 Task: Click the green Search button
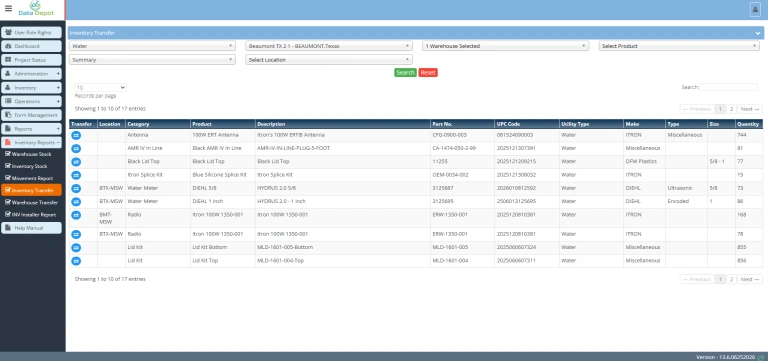[405, 72]
